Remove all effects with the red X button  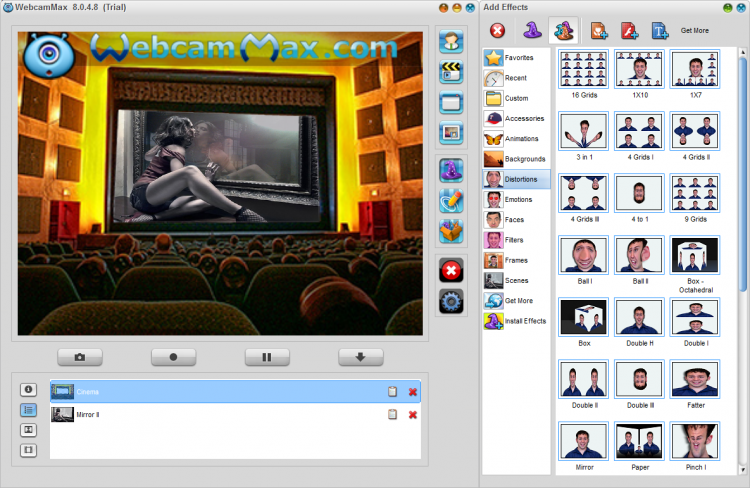[451, 271]
